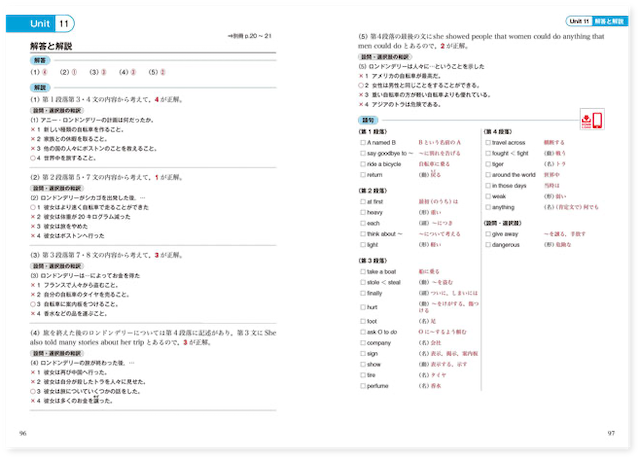Click the "(第 3 段落)" vocabulary heading
Image resolution: width=640 pixels, height=459 pixels.
[x=373, y=260]
